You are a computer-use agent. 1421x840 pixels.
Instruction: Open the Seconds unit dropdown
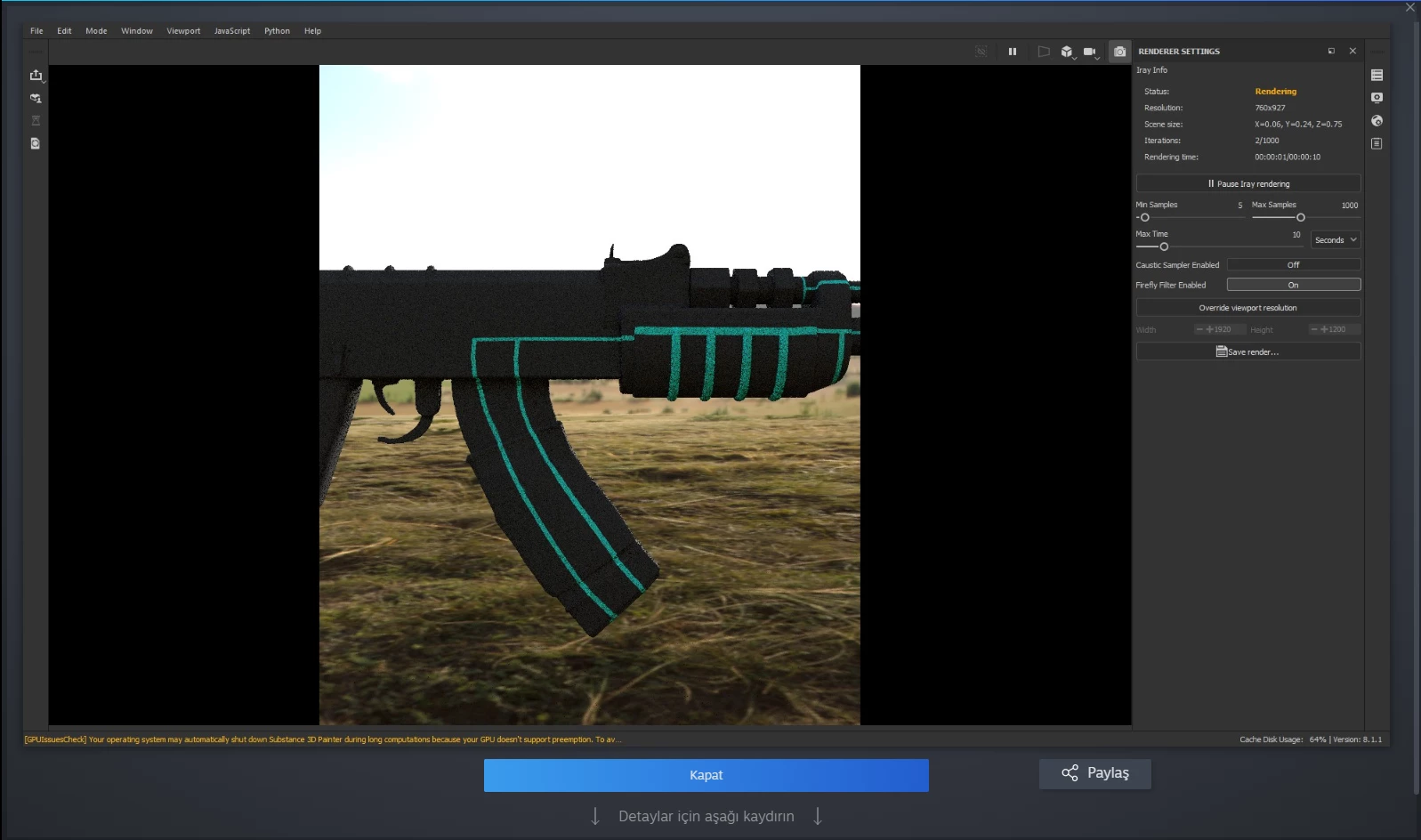click(1336, 240)
